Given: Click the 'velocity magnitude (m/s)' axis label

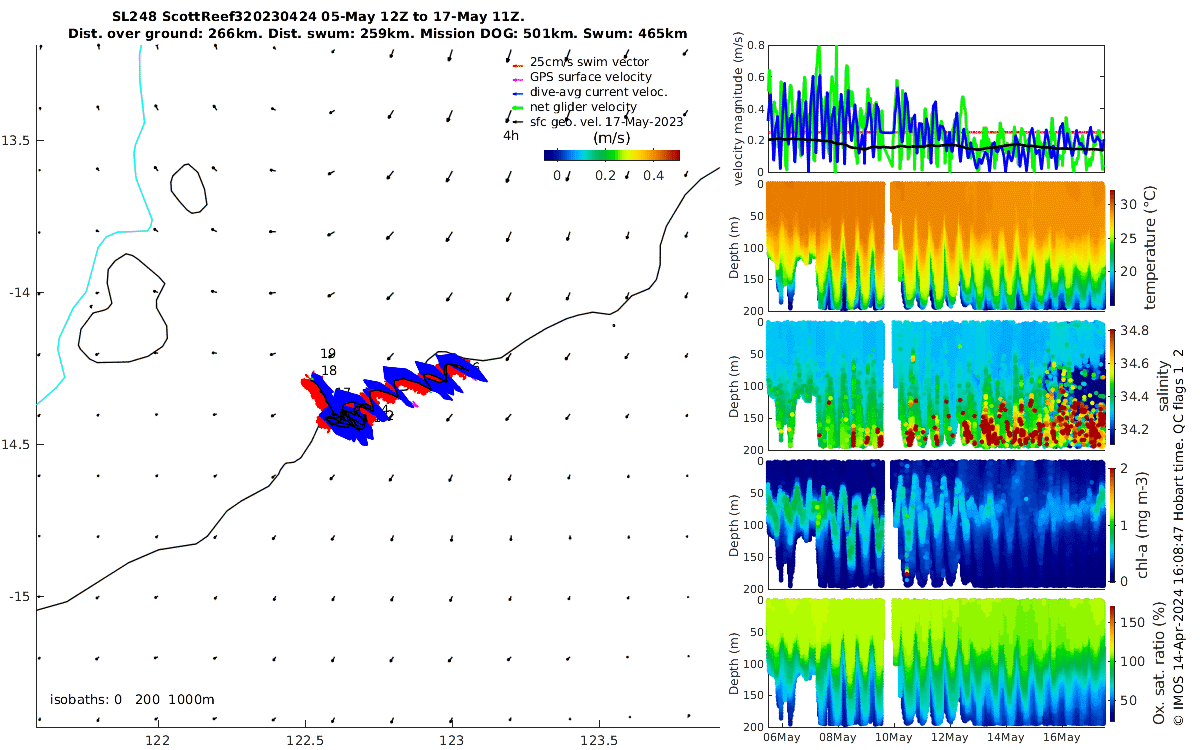Looking at the screenshot, I should (x=739, y=110).
